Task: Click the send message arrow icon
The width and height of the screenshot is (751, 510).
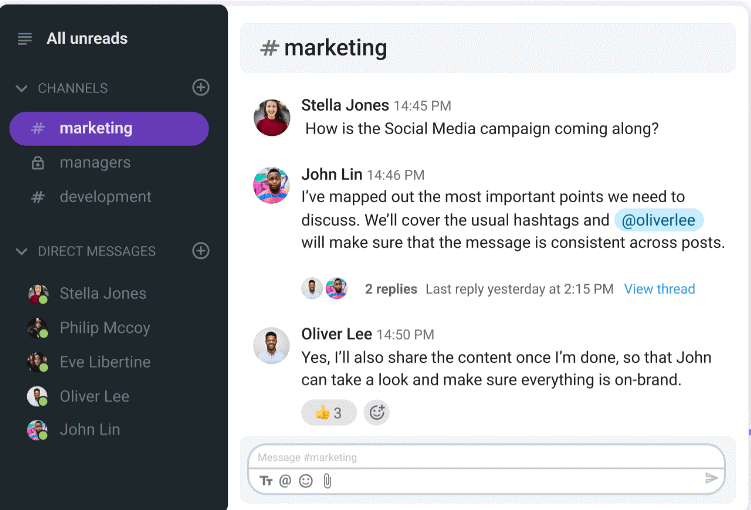Action: pyautogui.click(x=711, y=478)
